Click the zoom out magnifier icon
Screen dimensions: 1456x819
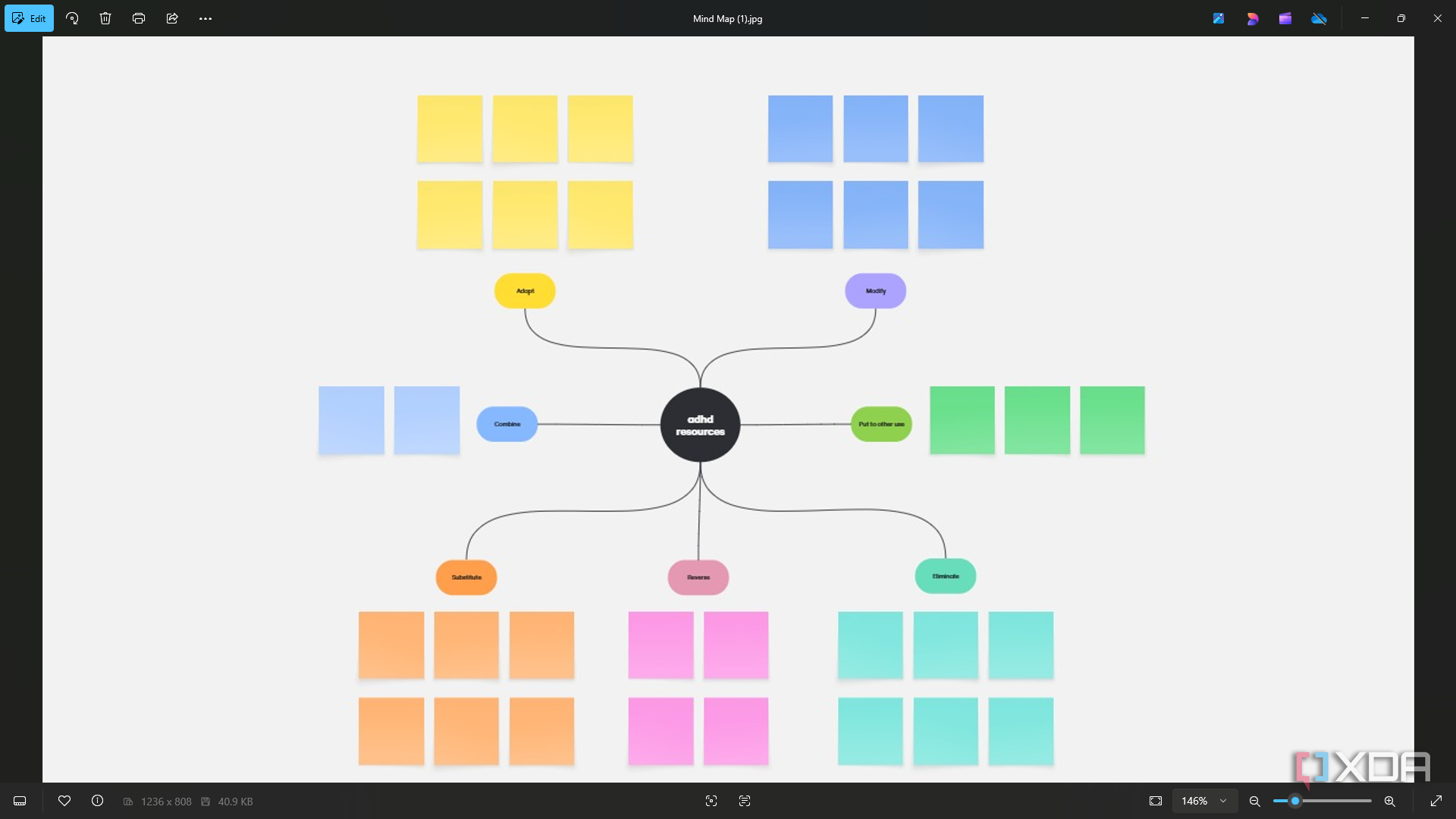[1255, 801]
